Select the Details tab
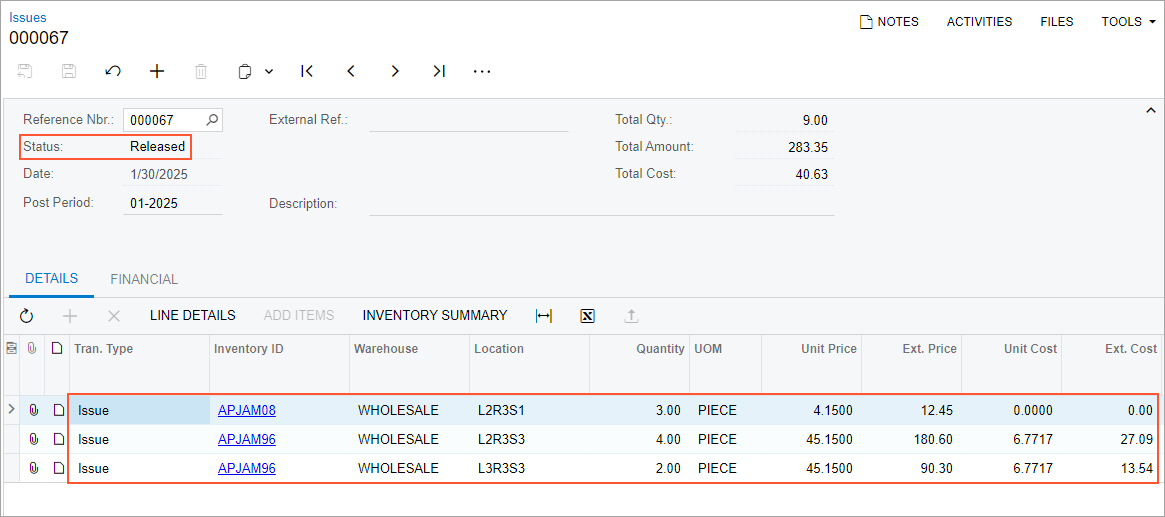This screenshot has height=517, width=1165. point(52,279)
